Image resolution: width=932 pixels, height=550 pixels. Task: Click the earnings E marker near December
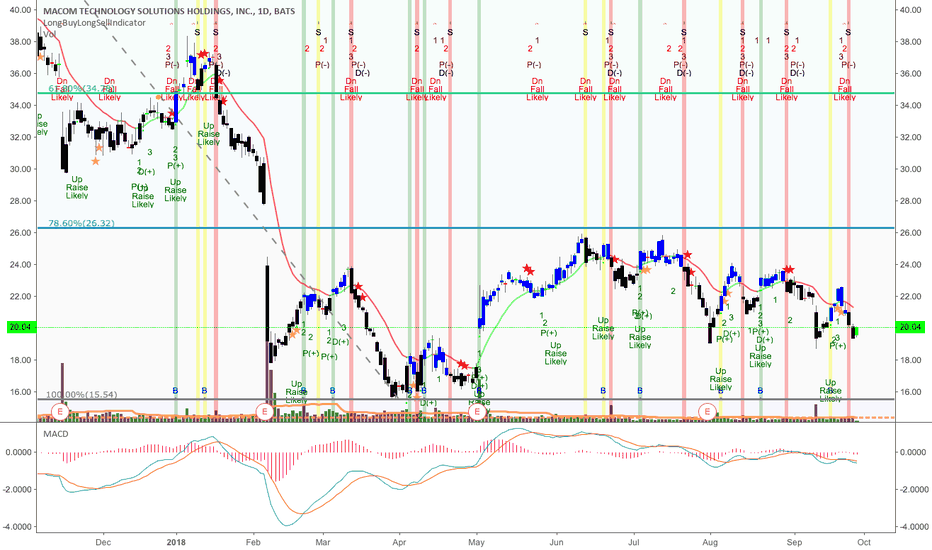pos(60,411)
